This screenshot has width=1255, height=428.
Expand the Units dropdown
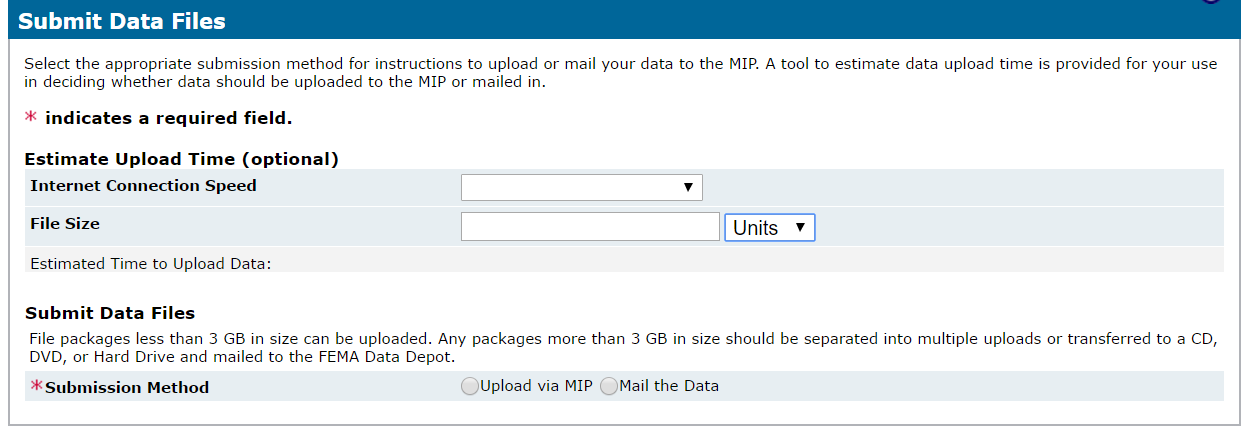point(769,227)
